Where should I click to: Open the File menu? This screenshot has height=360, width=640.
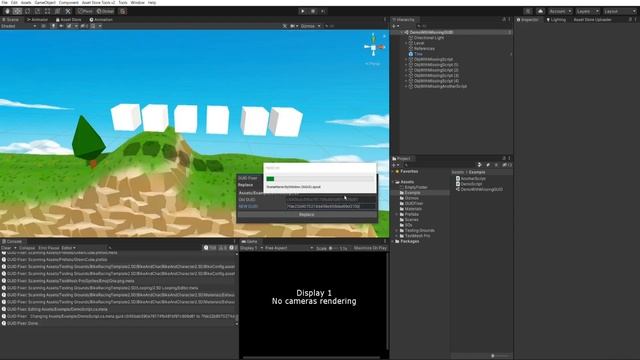4,2
